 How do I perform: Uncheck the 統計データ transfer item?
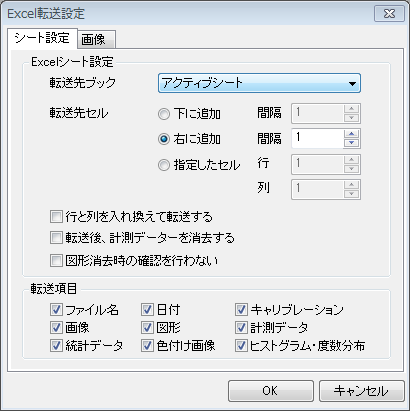(x=56, y=346)
